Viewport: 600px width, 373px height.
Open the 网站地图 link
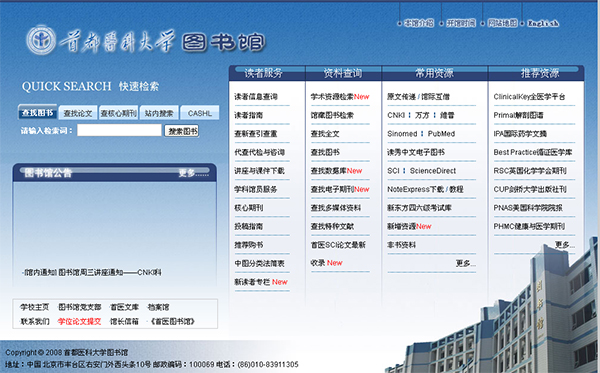click(x=502, y=23)
